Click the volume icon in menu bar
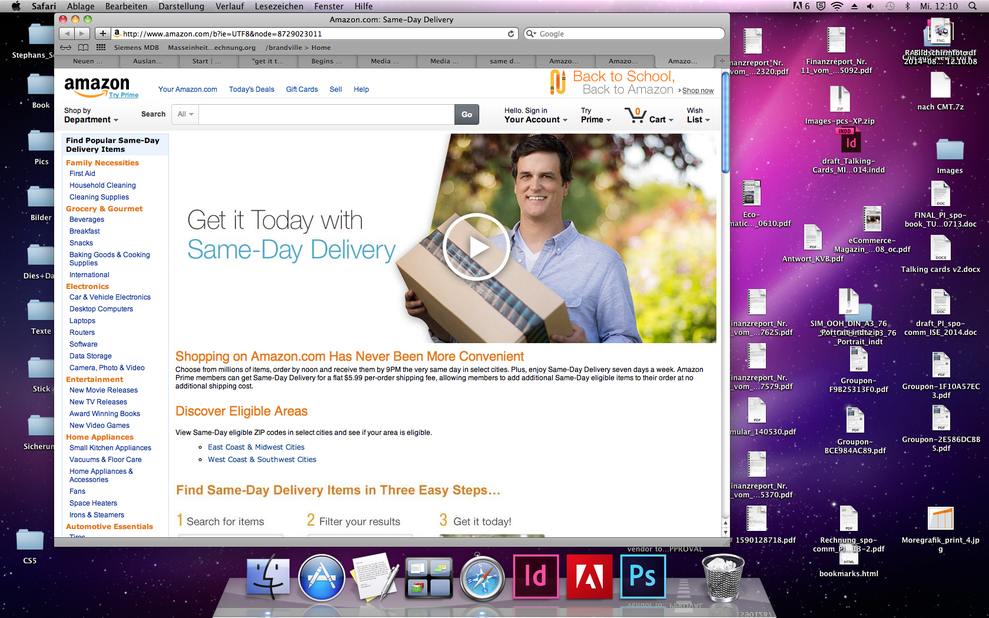 pos(870,6)
